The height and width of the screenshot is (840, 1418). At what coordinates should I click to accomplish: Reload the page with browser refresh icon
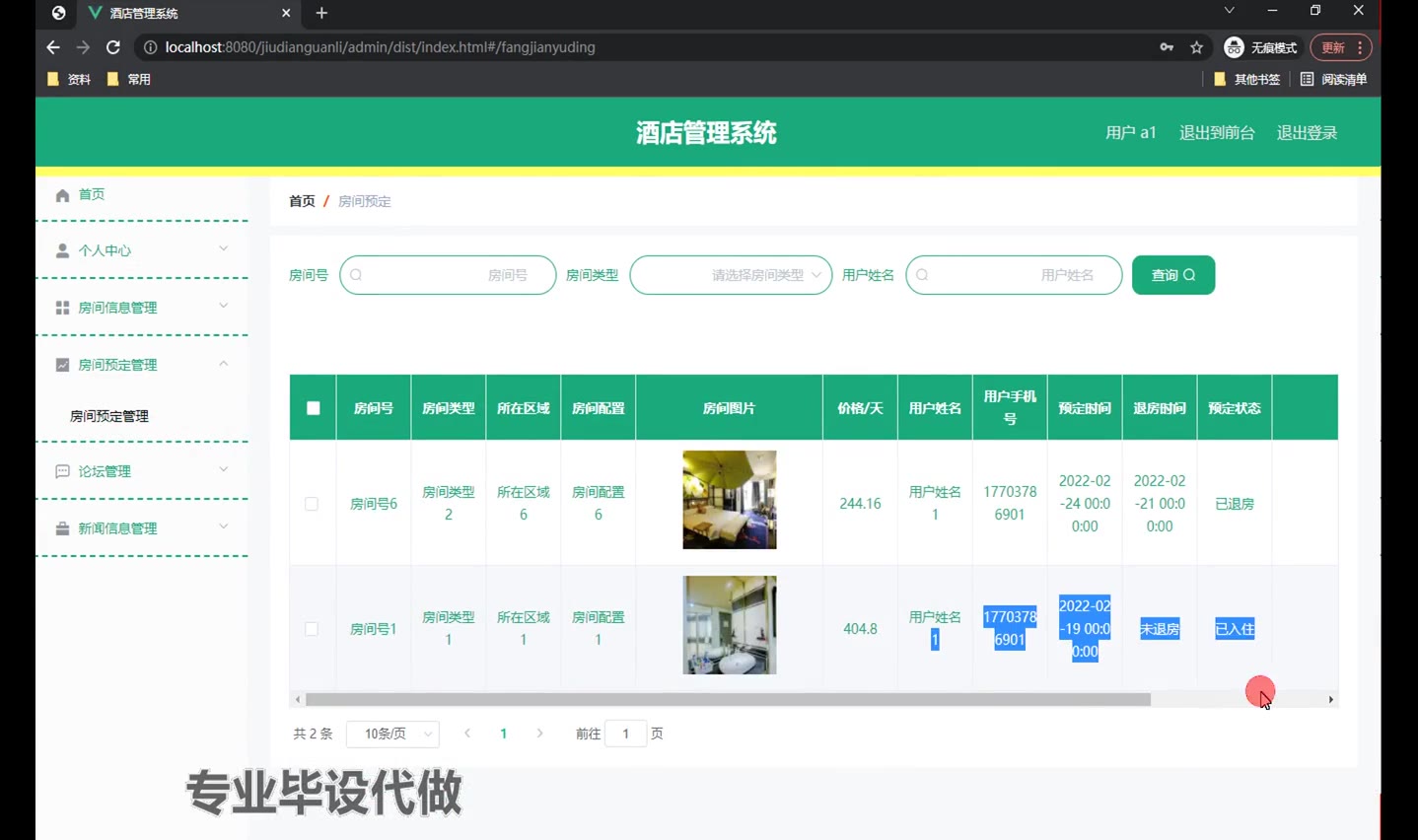113,47
